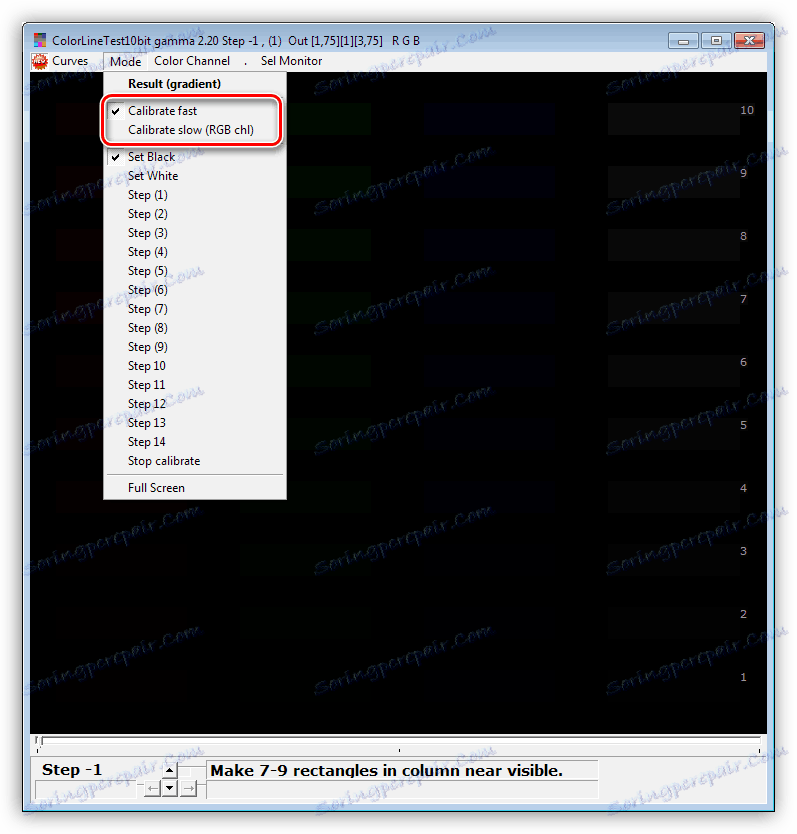The width and height of the screenshot is (797, 834).
Task: Click the ColorLineTest title bar app icon
Action: [x=40, y=40]
